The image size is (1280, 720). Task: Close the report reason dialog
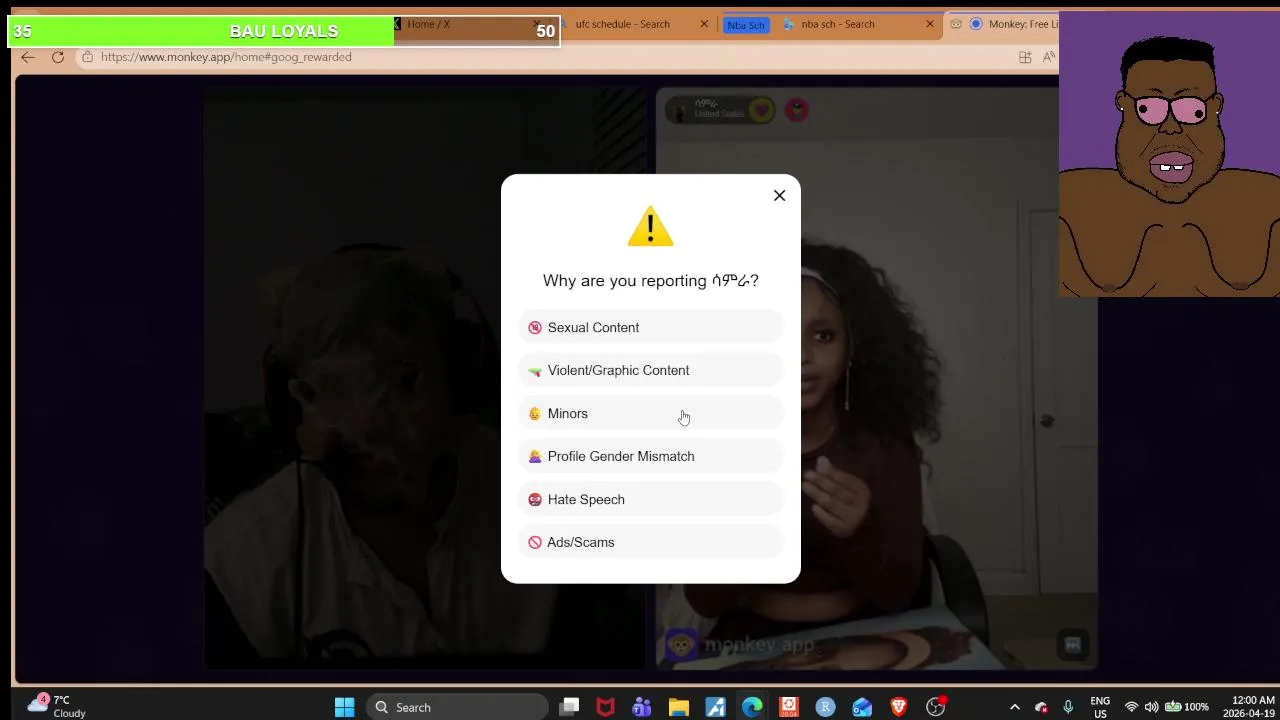pyautogui.click(x=780, y=195)
